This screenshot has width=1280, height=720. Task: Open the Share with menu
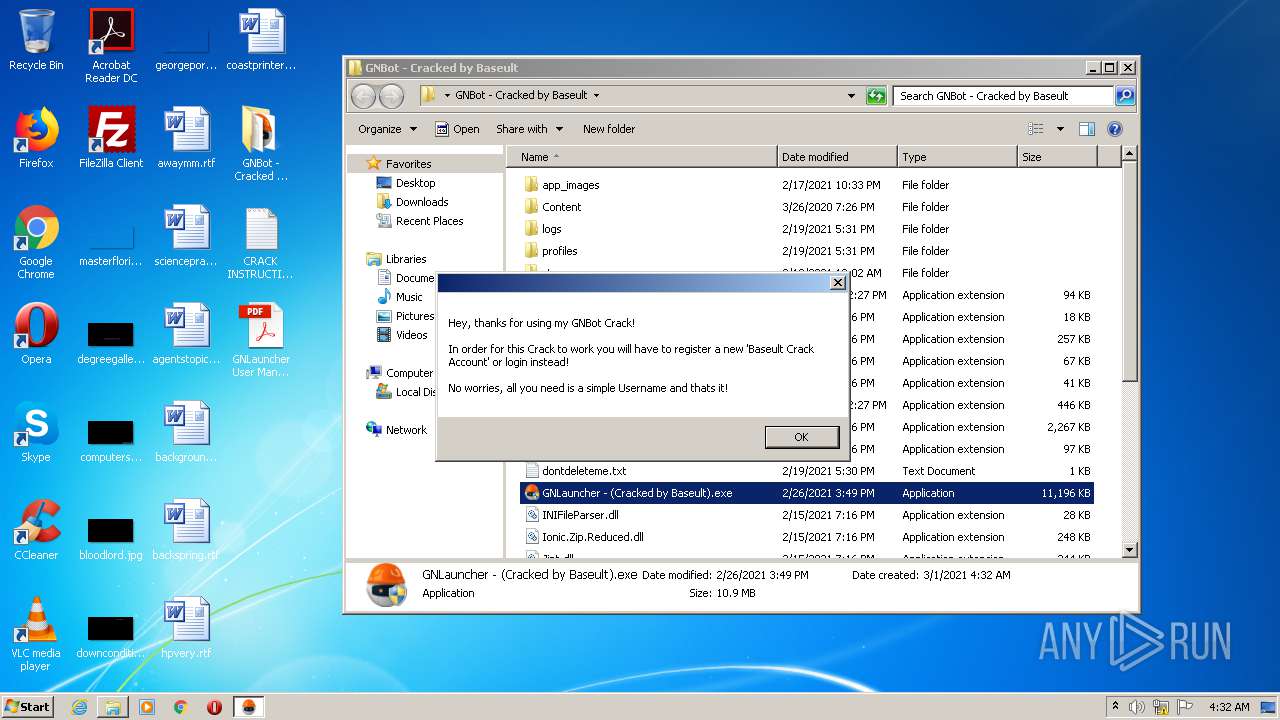coord(529,129)
